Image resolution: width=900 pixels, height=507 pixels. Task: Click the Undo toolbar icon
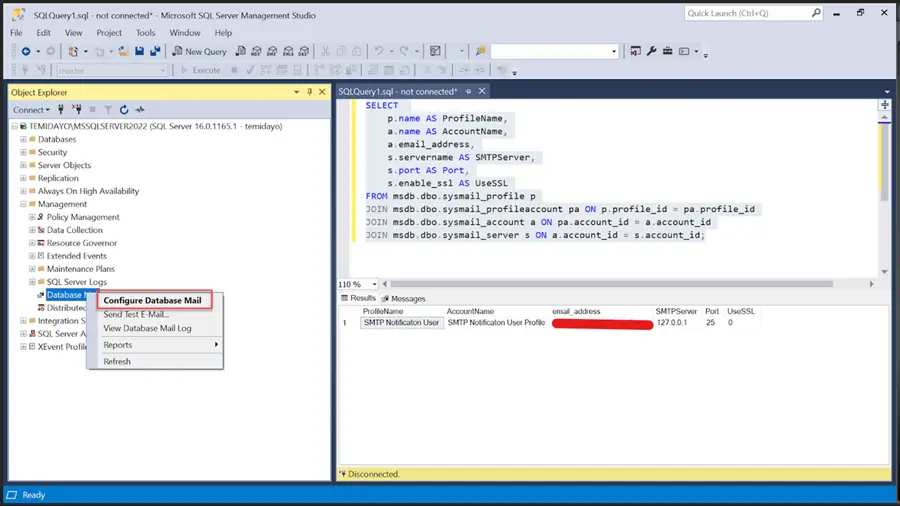pos(379,51)
